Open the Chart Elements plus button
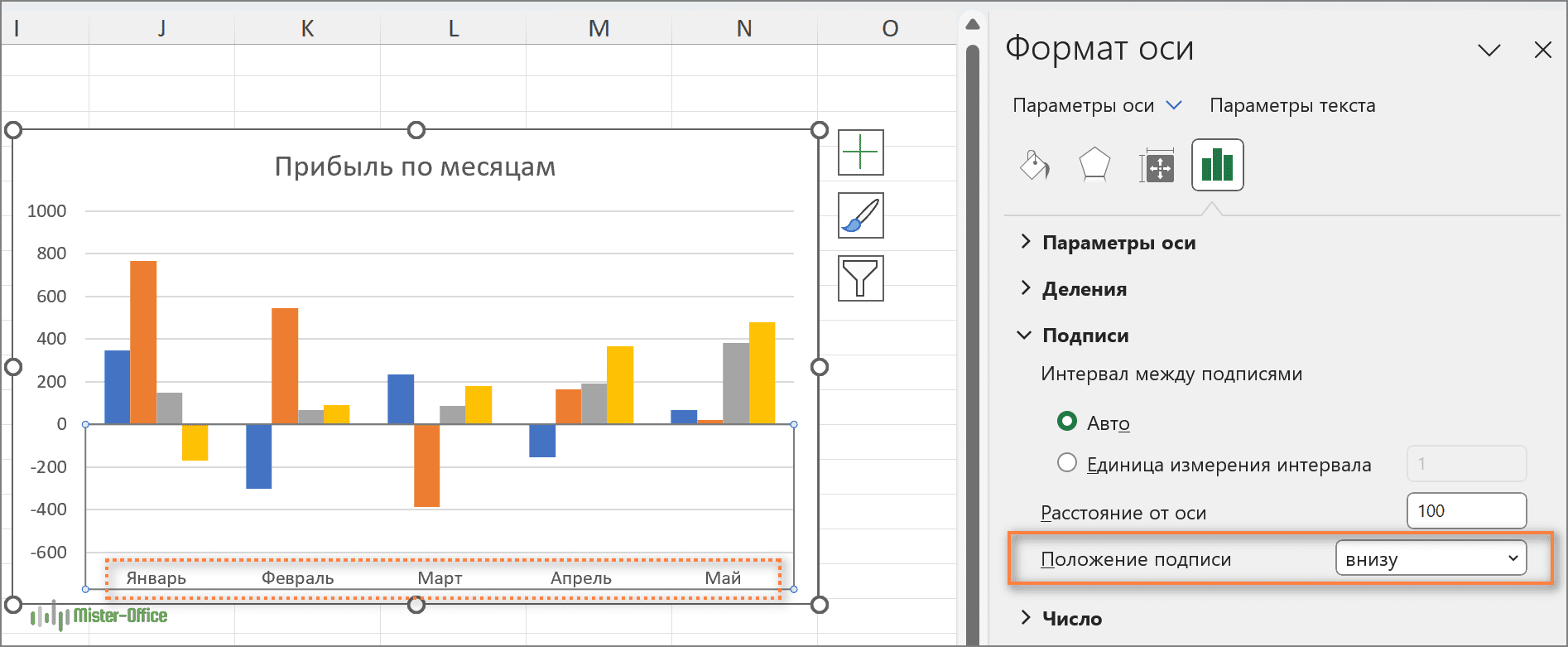 tap(861, 152)
